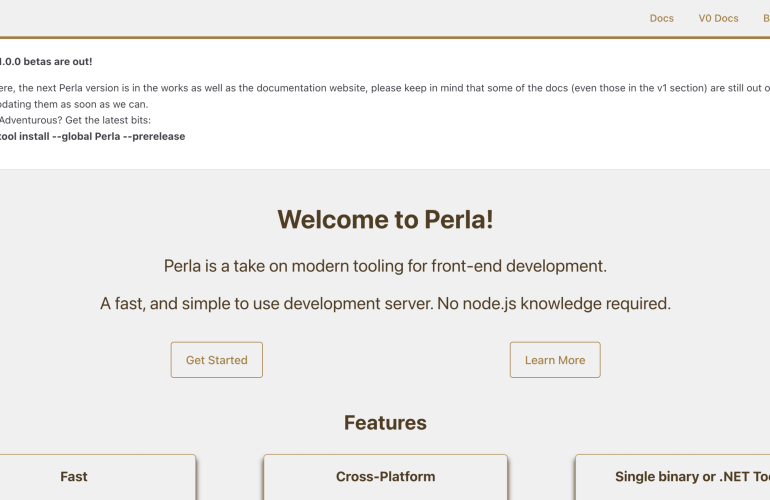The image size is (770, 500).
Task: Open the V0 Docs navigation link
Action: [718, 18]
